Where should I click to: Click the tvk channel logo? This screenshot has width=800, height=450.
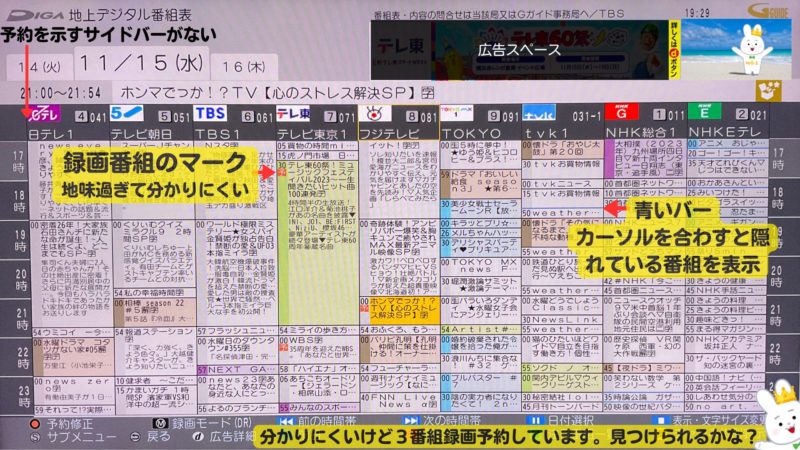(x=539, y=114)
